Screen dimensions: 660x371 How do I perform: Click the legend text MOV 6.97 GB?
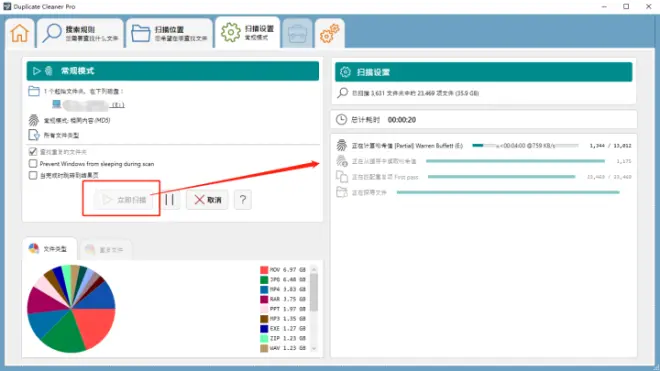288,270
